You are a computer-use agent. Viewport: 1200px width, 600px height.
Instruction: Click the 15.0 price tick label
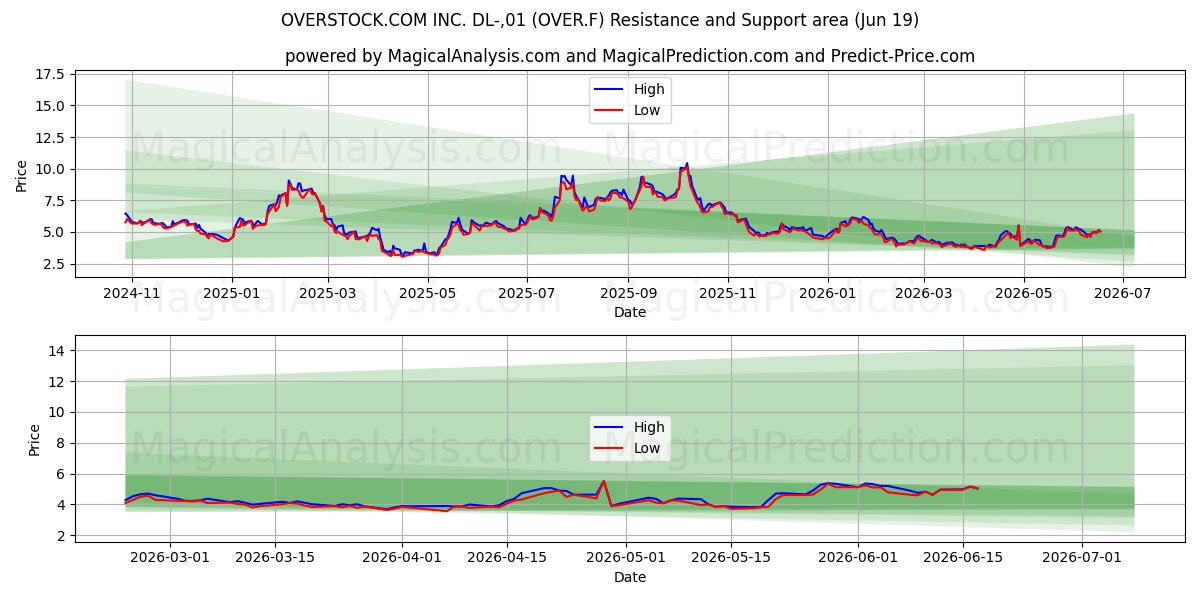50,106
